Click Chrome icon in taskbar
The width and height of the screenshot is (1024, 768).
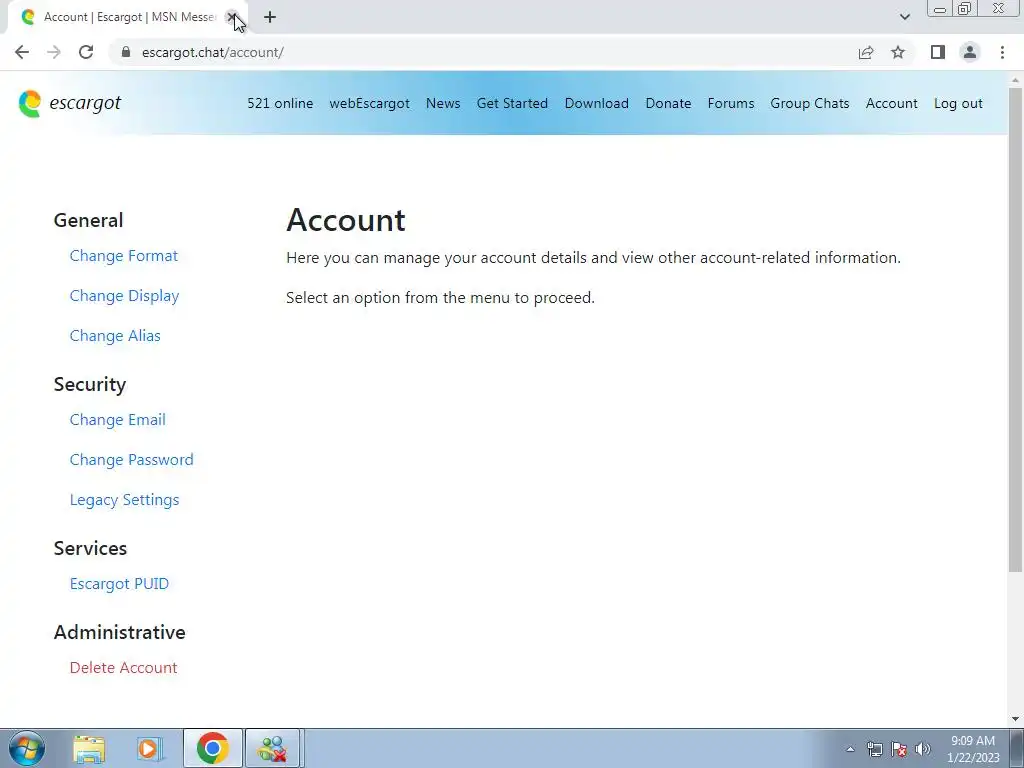pyautogui.click(x=212, y=748)
